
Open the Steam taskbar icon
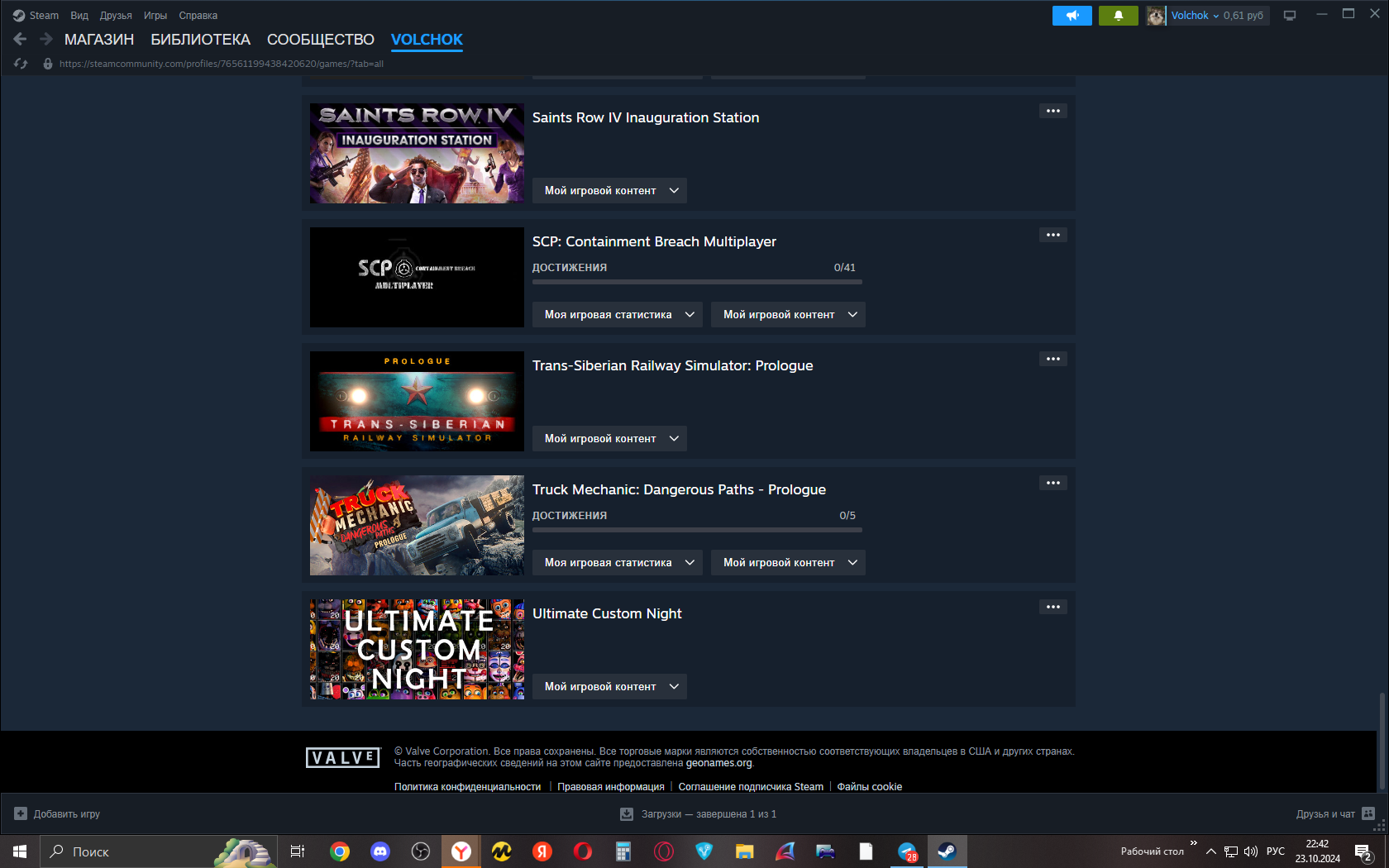click(947, 851)
